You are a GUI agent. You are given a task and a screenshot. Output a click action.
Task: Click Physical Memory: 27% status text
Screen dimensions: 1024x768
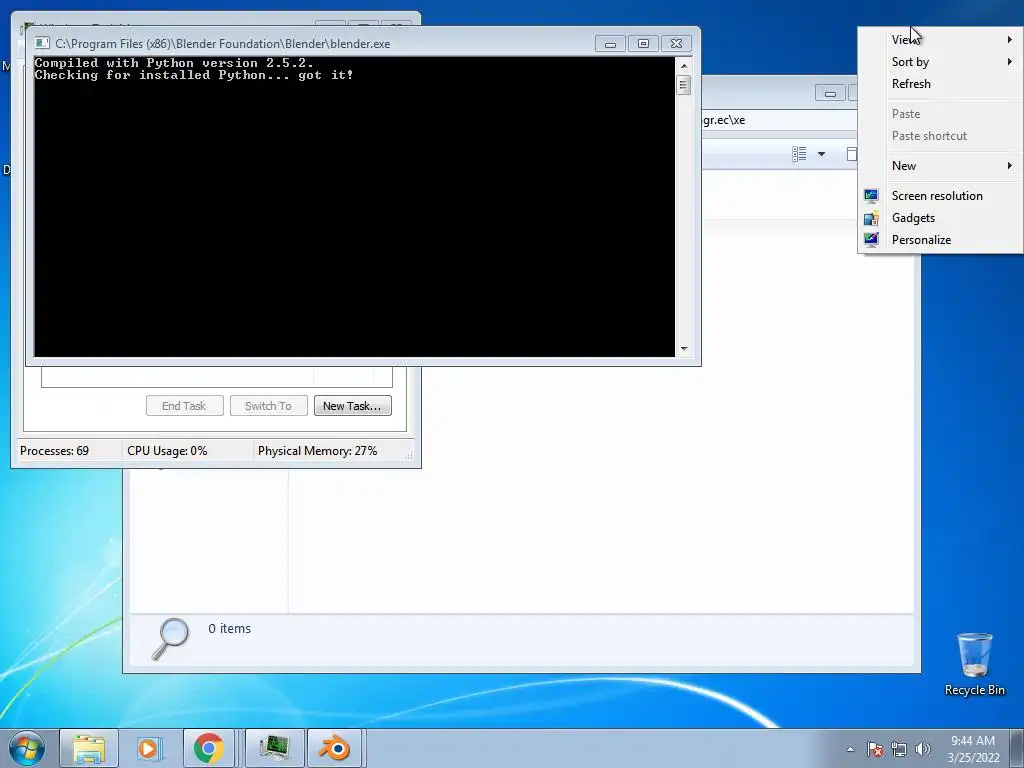317,451
